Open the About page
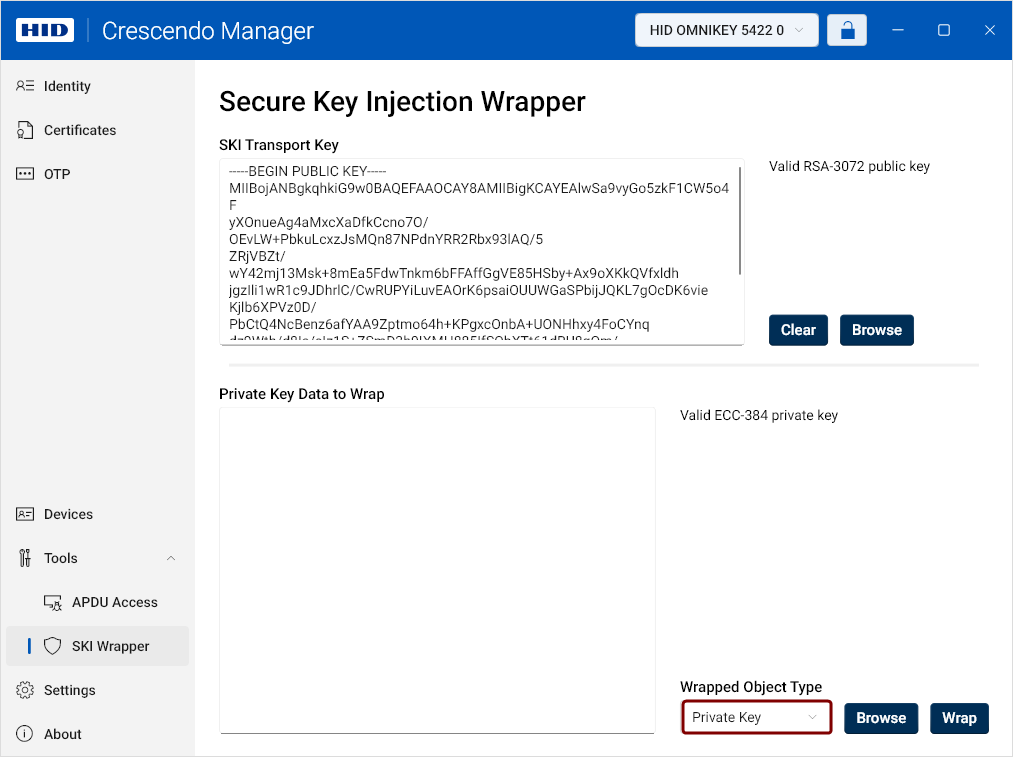 click(x=98, y=734)
